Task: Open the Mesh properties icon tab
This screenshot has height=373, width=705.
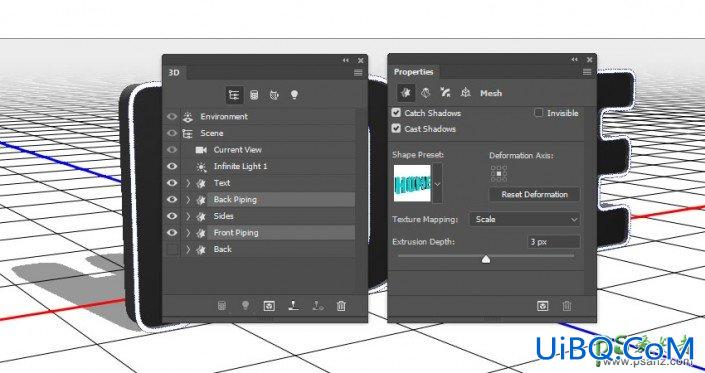Action: tap(405, 93)
